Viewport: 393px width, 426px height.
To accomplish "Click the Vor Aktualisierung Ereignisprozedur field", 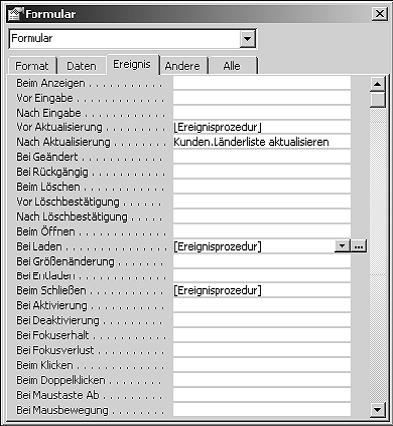I will 262,127.
